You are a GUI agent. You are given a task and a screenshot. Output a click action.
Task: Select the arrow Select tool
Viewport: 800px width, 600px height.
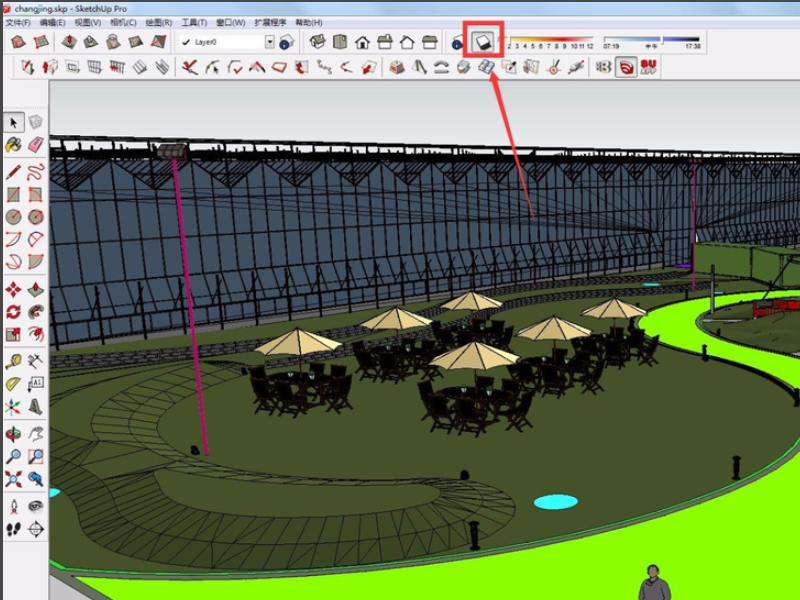coord(14,122)
